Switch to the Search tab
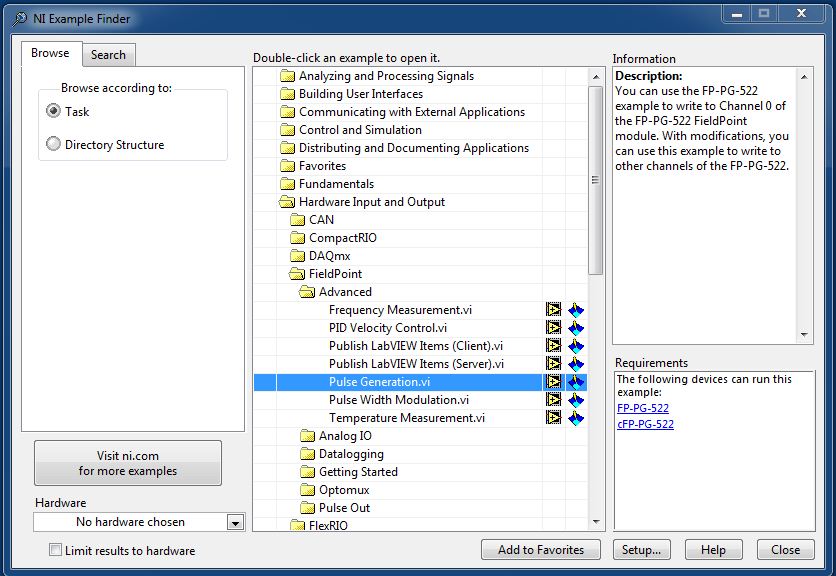The height and width of the screenshot is (576, 836). (x=108, y=55)
